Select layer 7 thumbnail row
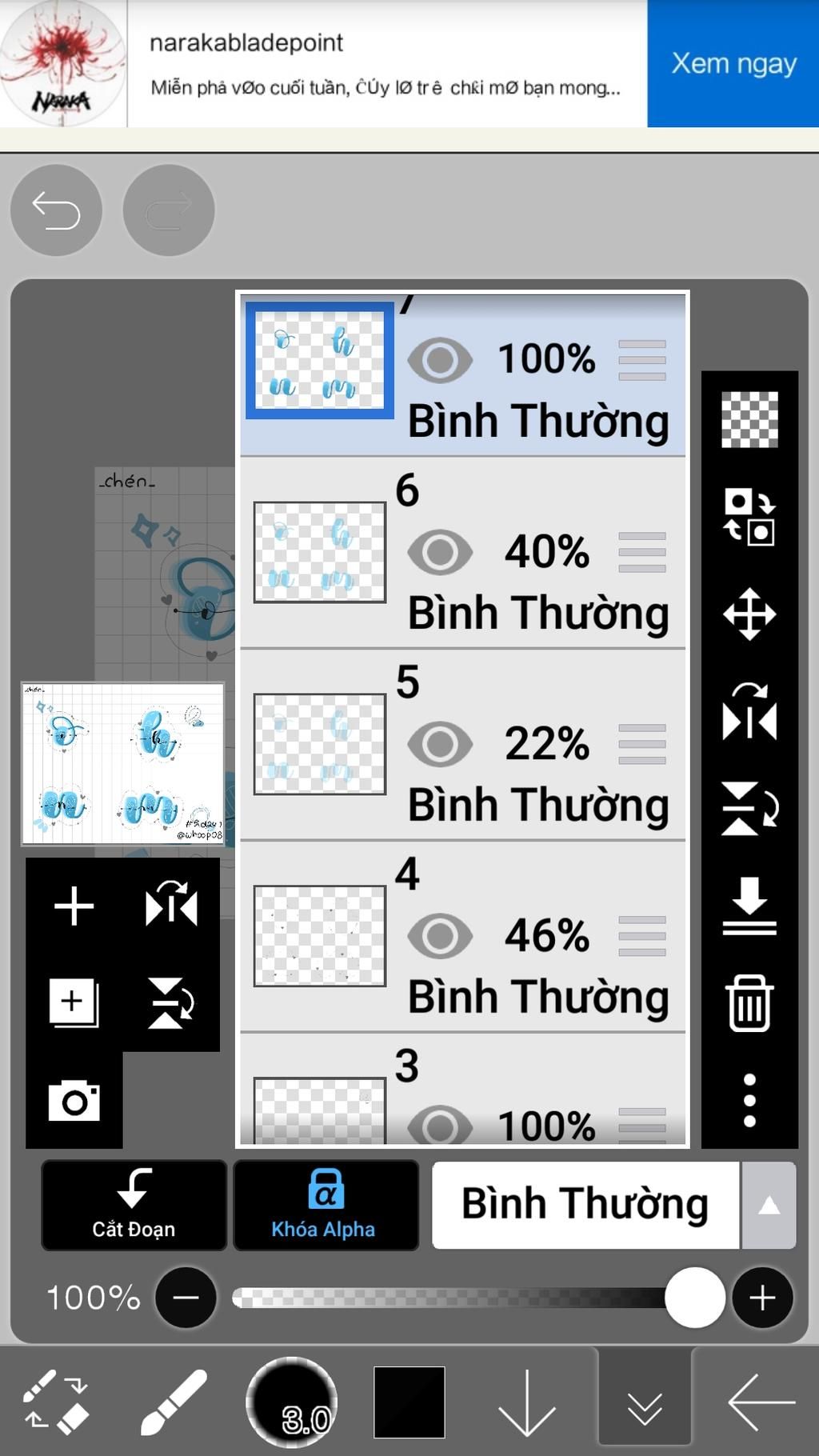Image resolution: width=819 pixels, height=1456 pixels. 463,374
